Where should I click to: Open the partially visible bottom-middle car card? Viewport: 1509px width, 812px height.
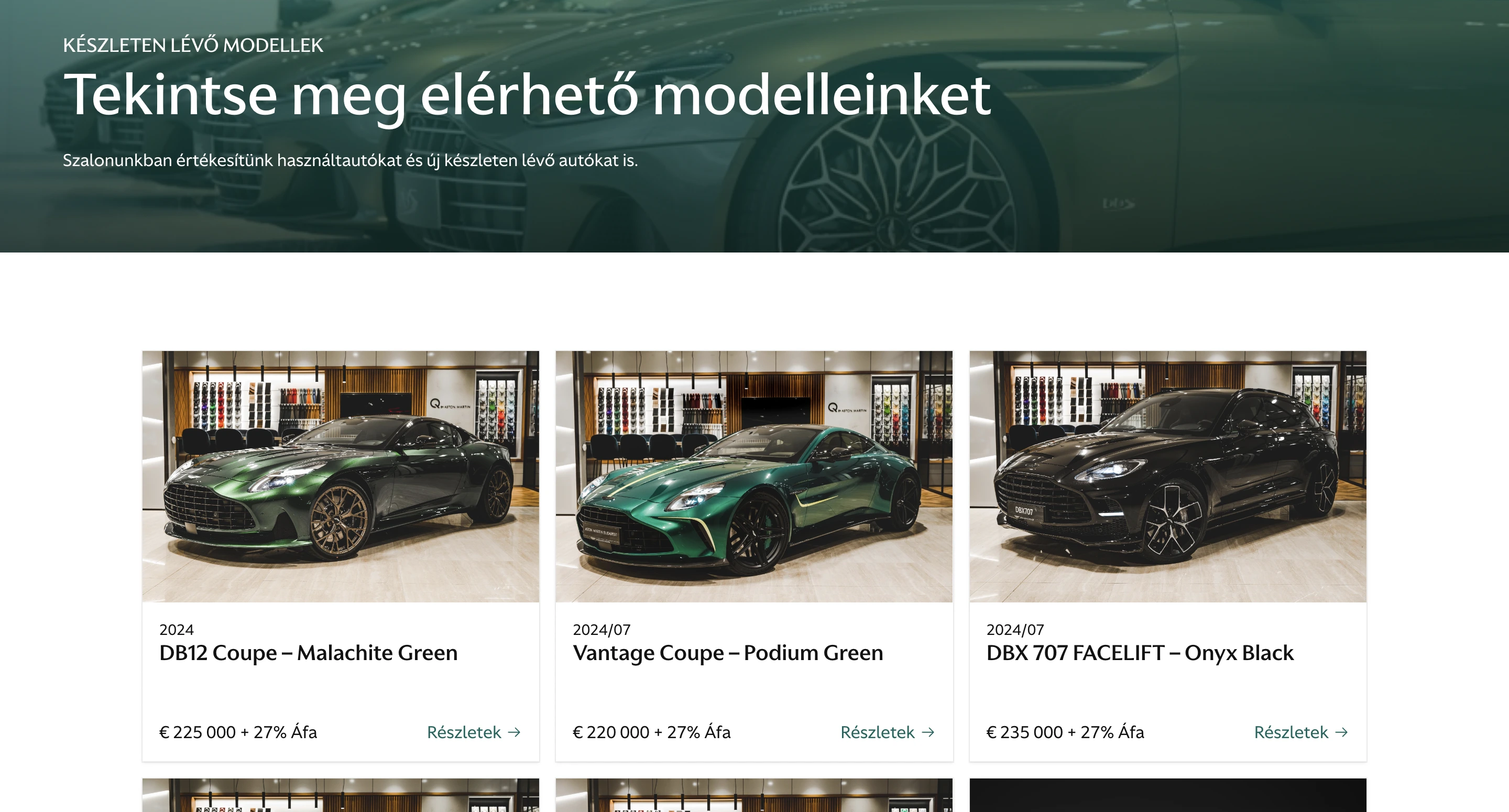[754, 795]
